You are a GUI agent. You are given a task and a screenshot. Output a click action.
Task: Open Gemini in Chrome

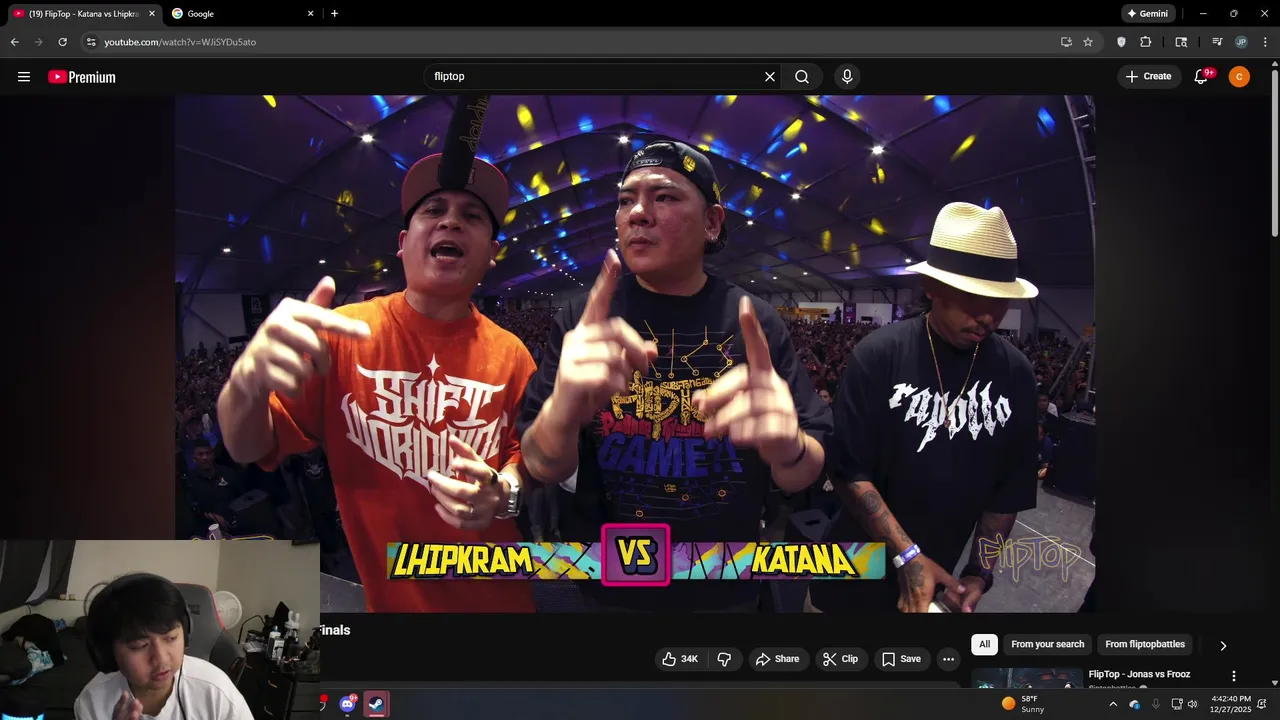click(x=1148, y=14)
